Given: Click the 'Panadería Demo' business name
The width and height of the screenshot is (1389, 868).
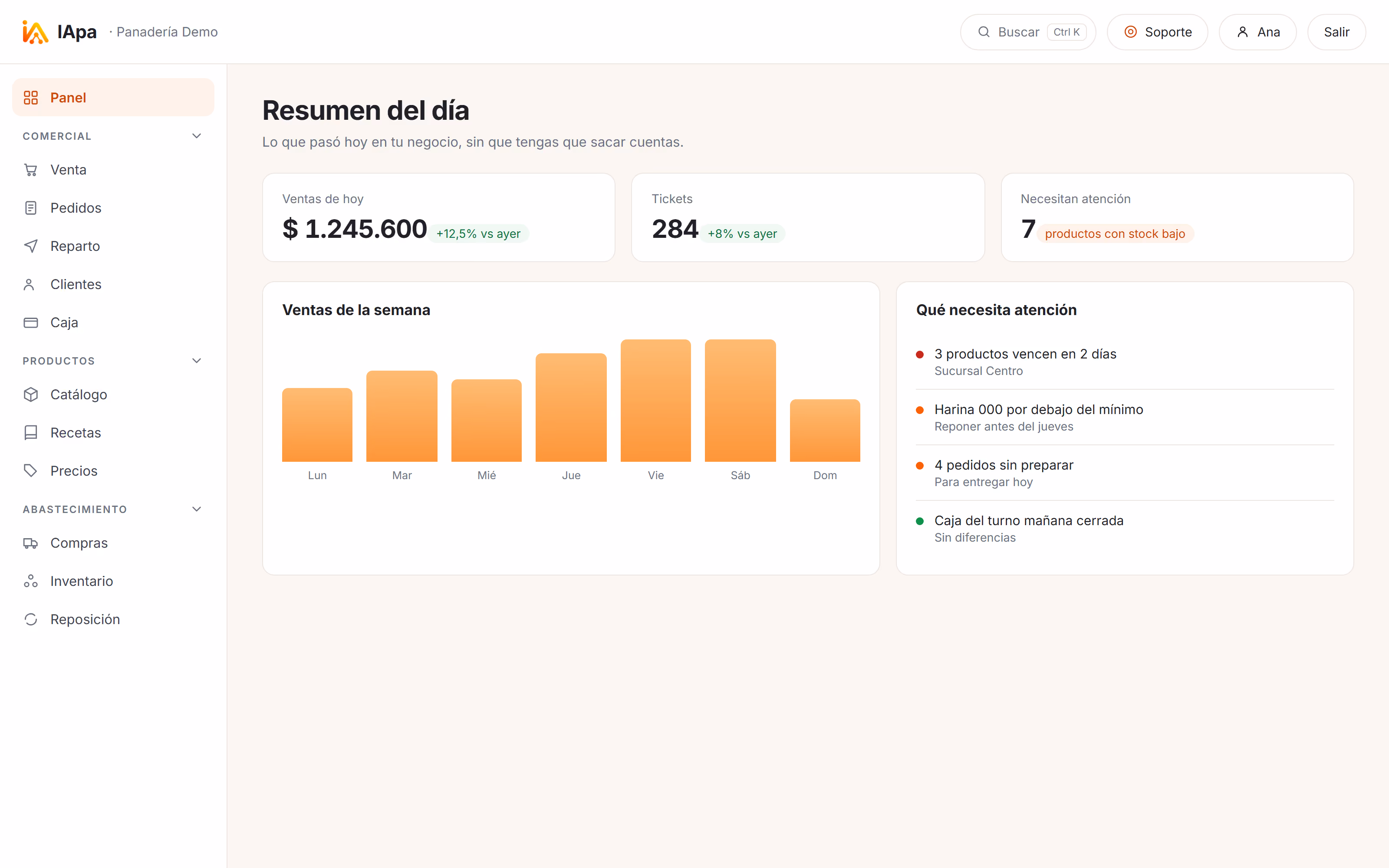Looking at the screenshot, I should pyautogui.click(x=167, y=32).
